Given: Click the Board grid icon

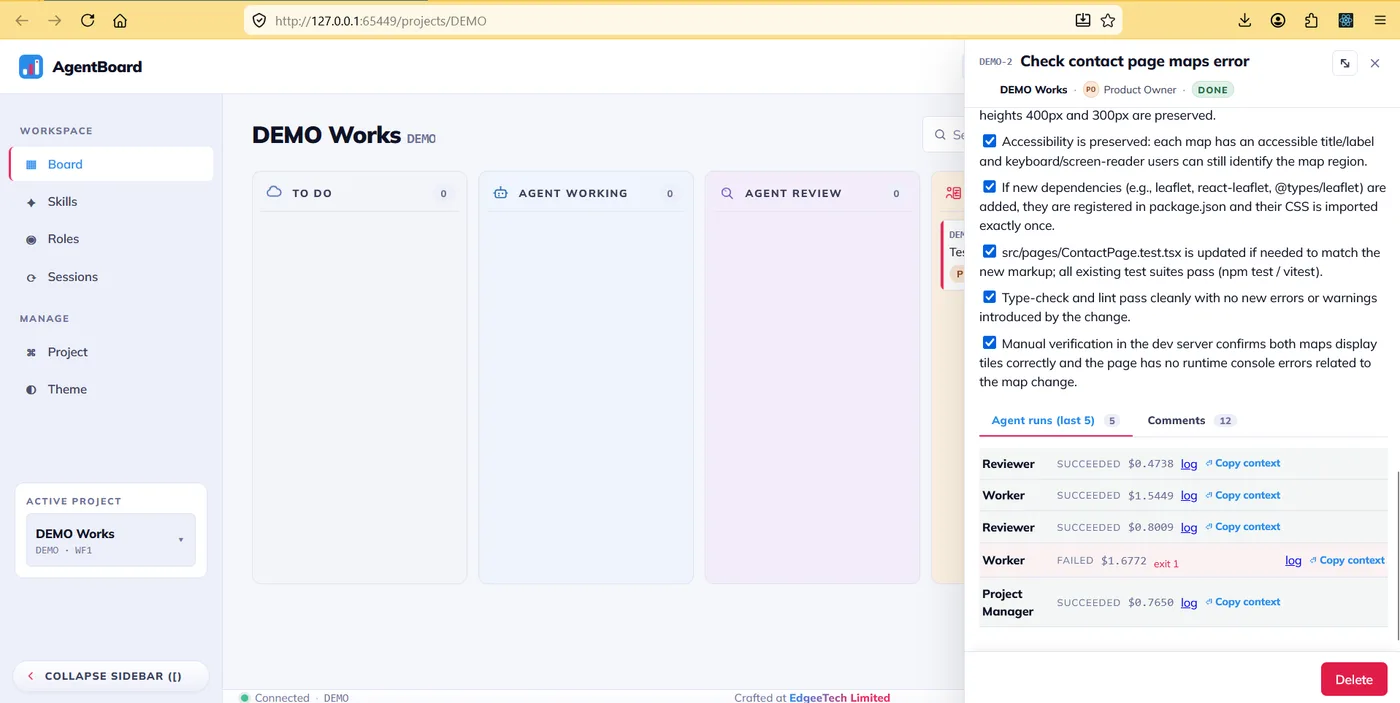Looking at the screenshot, I should coord(31,164).
